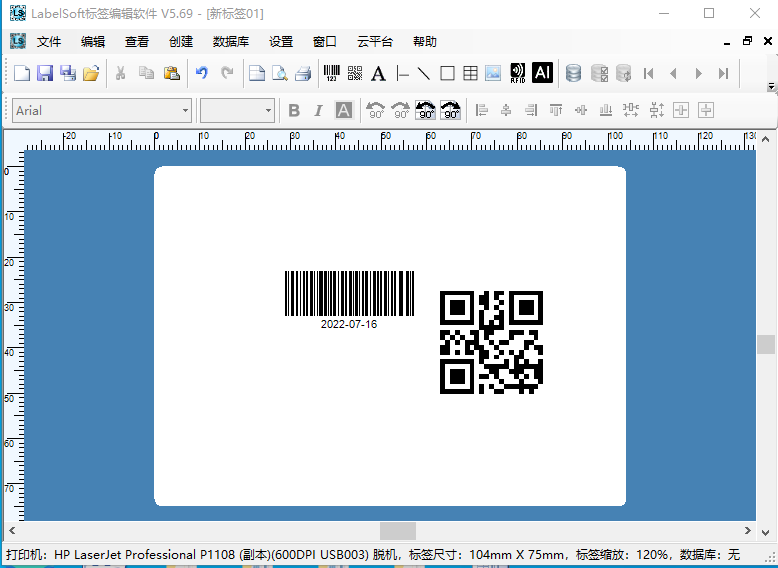Open the 数据库 menu
This screenshot has width=778, height=568.
click(x=231, y=42)
